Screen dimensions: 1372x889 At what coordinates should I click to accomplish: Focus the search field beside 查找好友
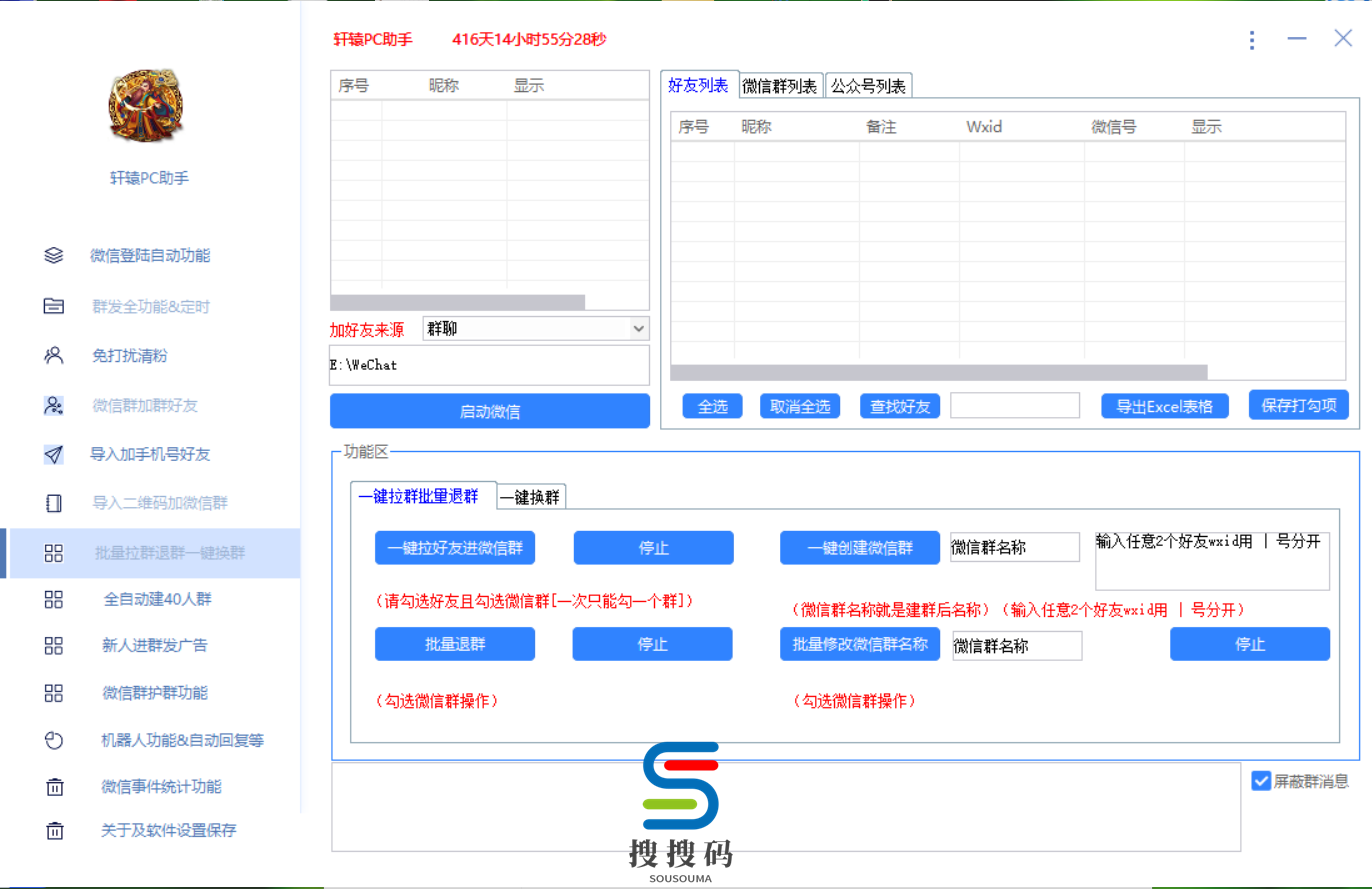coord(1015,405)
